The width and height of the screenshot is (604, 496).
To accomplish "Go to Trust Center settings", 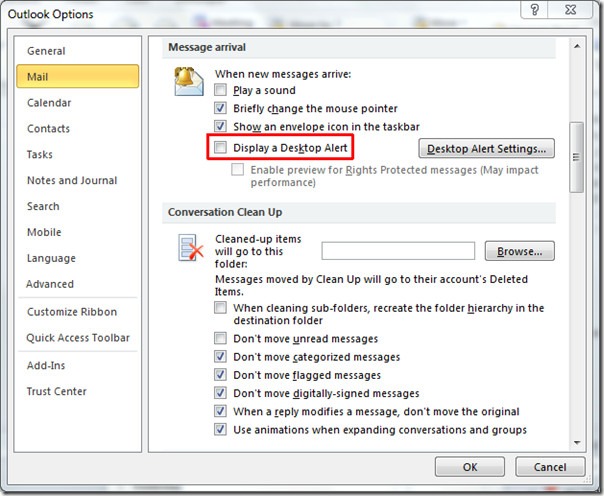I will coord(57,391).
